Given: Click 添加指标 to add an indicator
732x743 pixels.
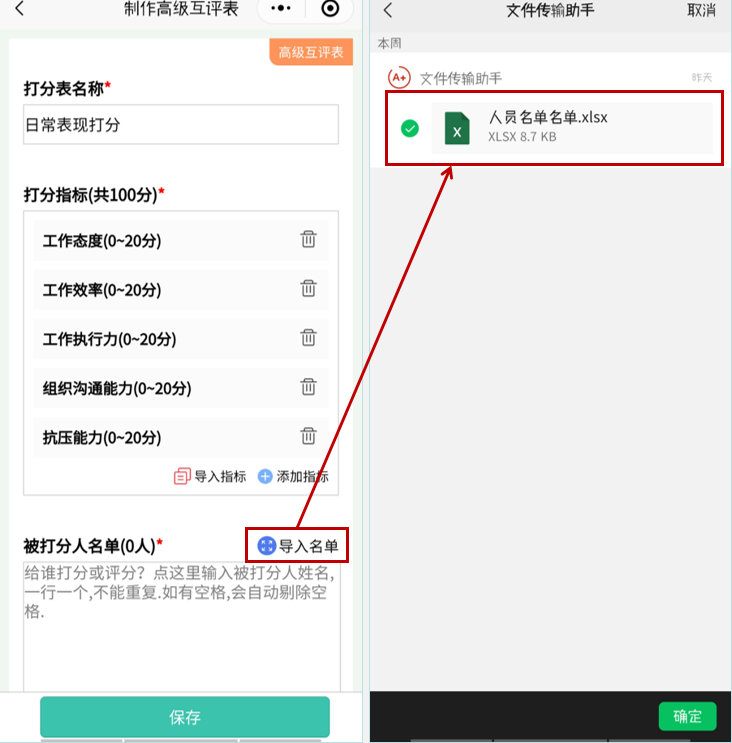Looking at the screenshot, I should (x=293, y=476).
